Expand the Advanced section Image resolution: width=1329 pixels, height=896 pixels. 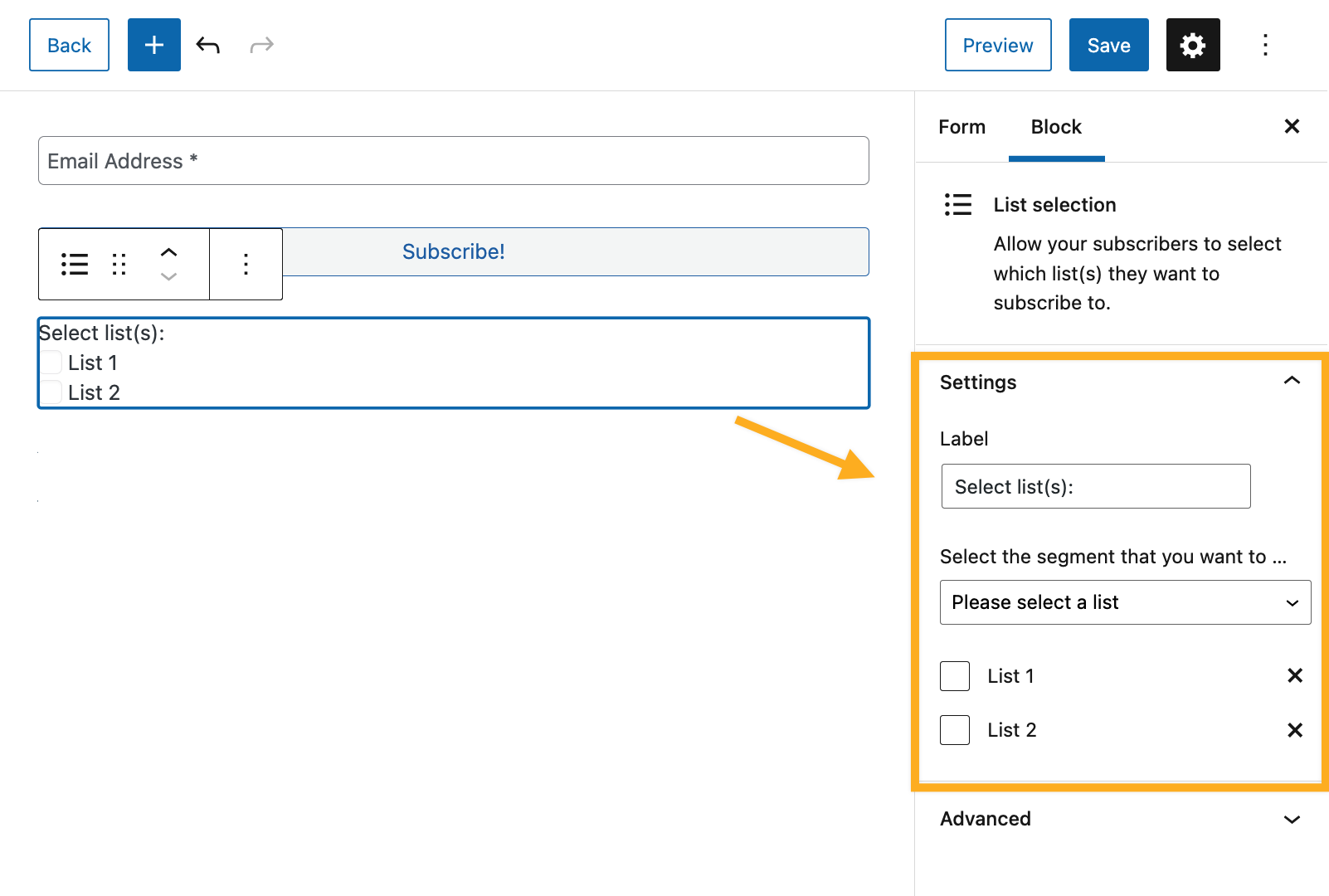(1291, 819)
